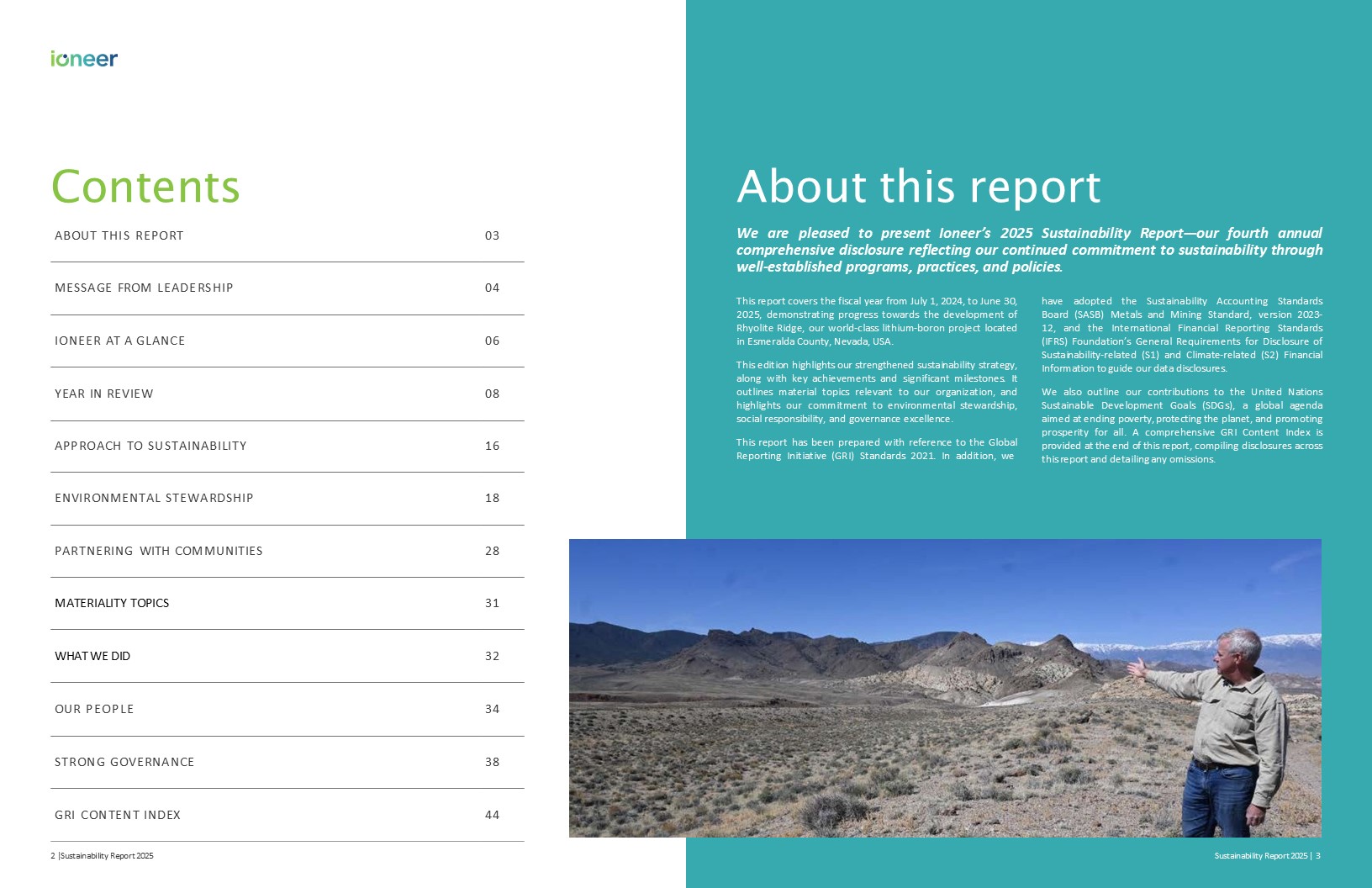This screenshot has height=888, width=1372.
Task: Open the About This Report entry
Action: pyautogui.click(x=119, y=235)
